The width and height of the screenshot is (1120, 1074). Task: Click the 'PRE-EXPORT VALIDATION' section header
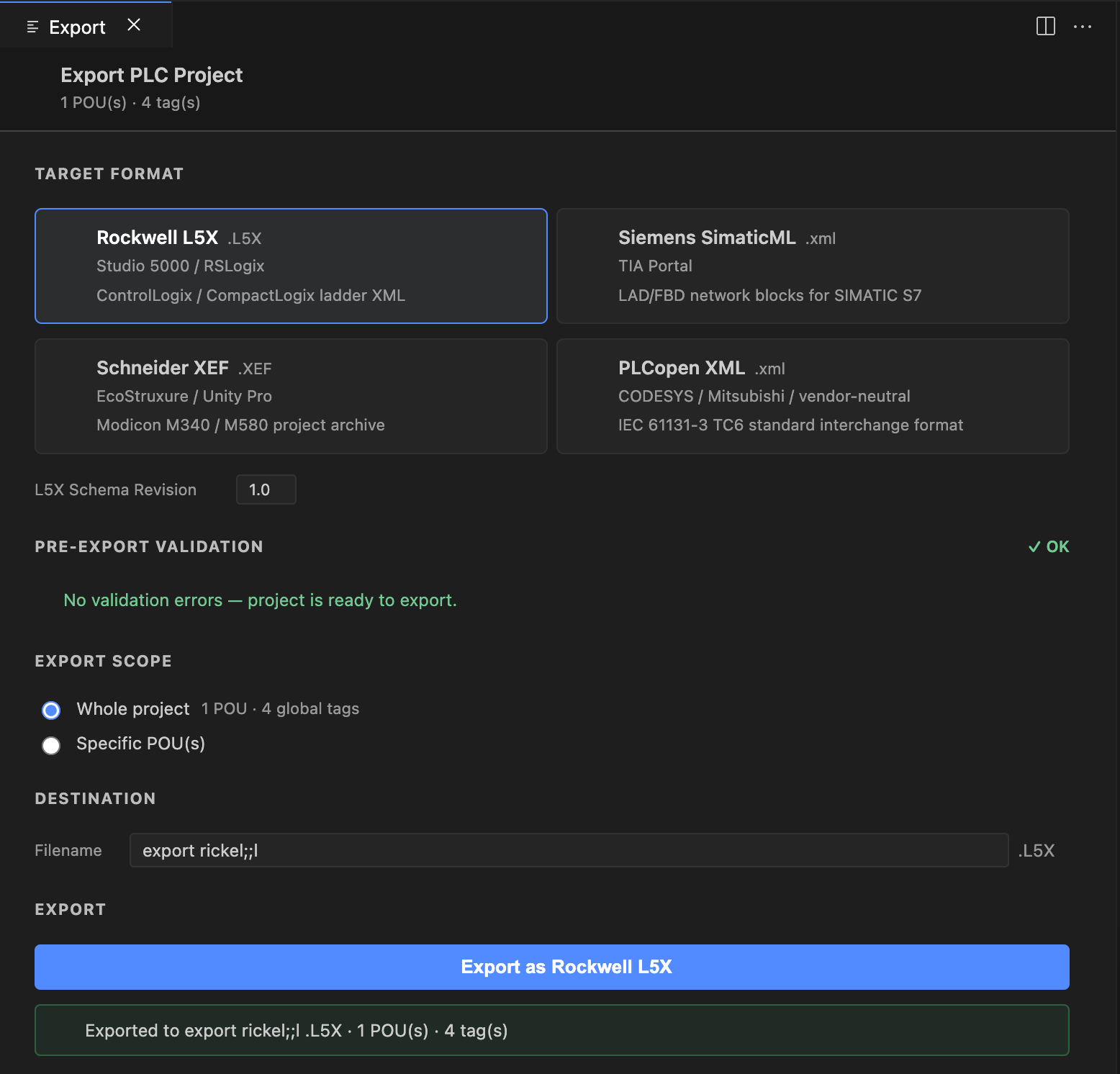(x=149, y=546)
